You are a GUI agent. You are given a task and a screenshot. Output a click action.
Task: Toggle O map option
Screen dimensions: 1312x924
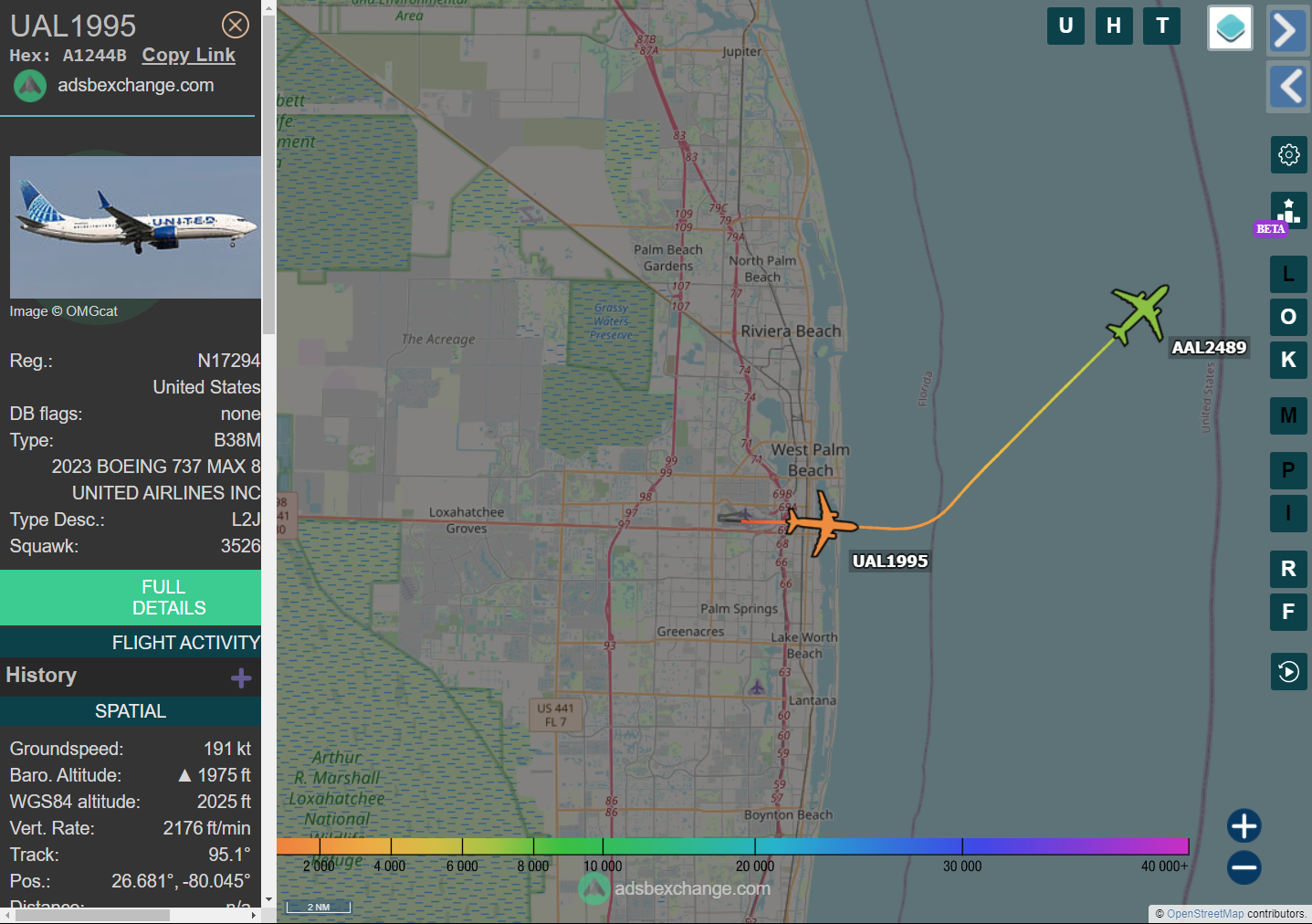tap(1288, 317)
